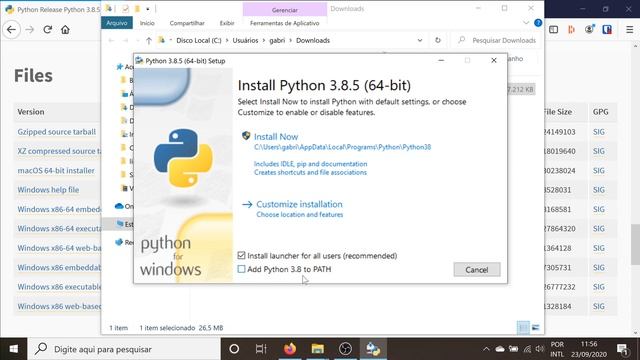Click SIG link in the 328184 row
640x360 pixels.
598,306
